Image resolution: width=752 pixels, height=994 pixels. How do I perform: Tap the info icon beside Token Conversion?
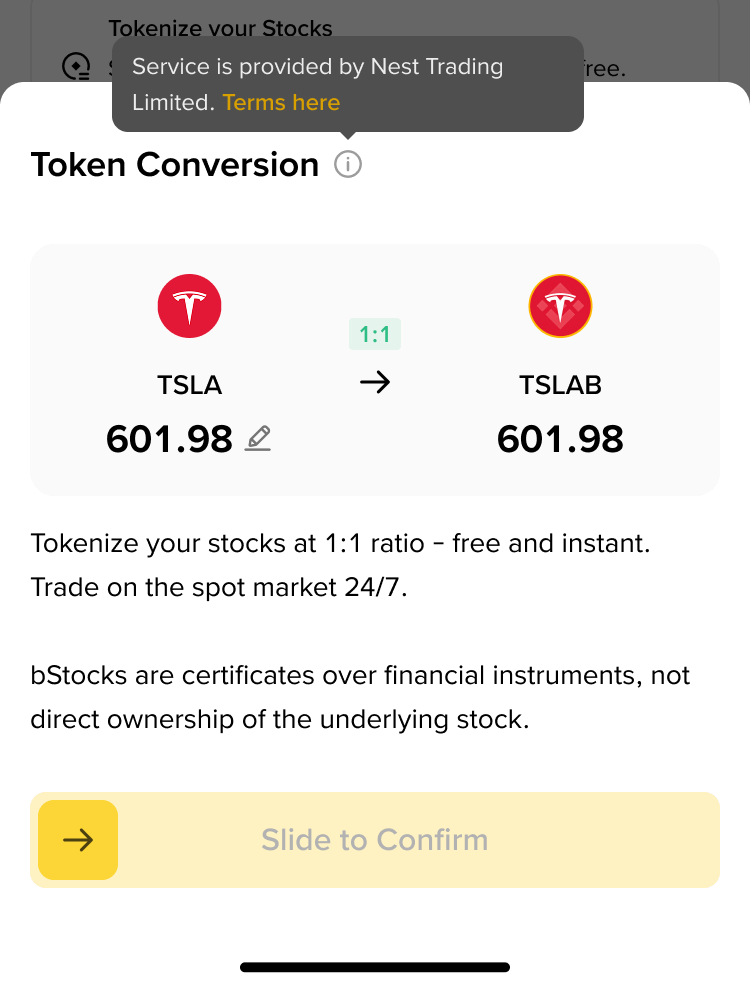click(348, 165)
